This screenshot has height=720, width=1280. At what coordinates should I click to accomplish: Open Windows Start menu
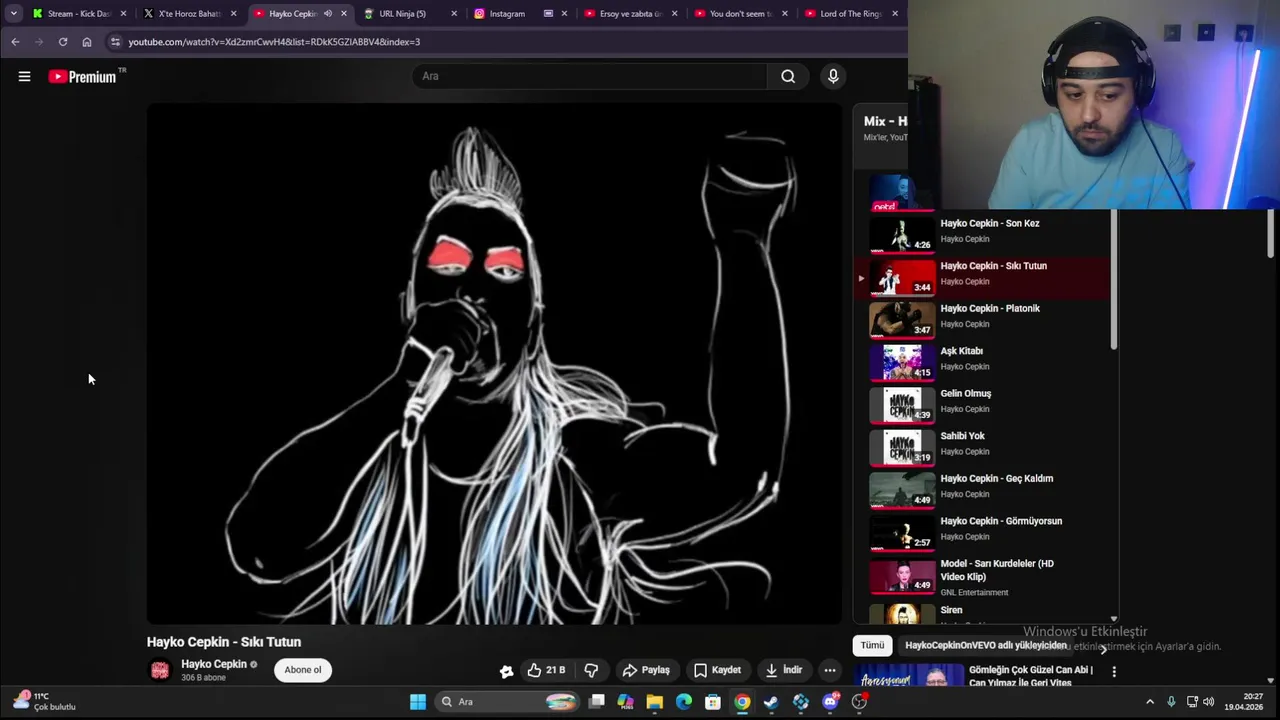coord(418,702)
